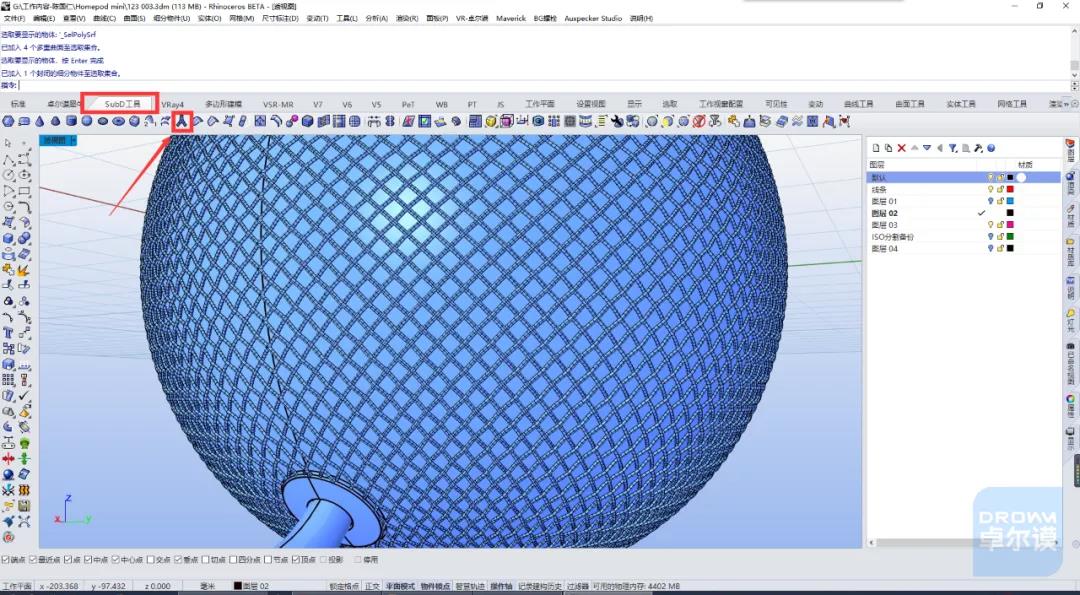Image resolution: width=1080 pixels, height=595 pixels.
Task: Toggle the 端点 osnap checkbox
Action: tap(6, 560)
